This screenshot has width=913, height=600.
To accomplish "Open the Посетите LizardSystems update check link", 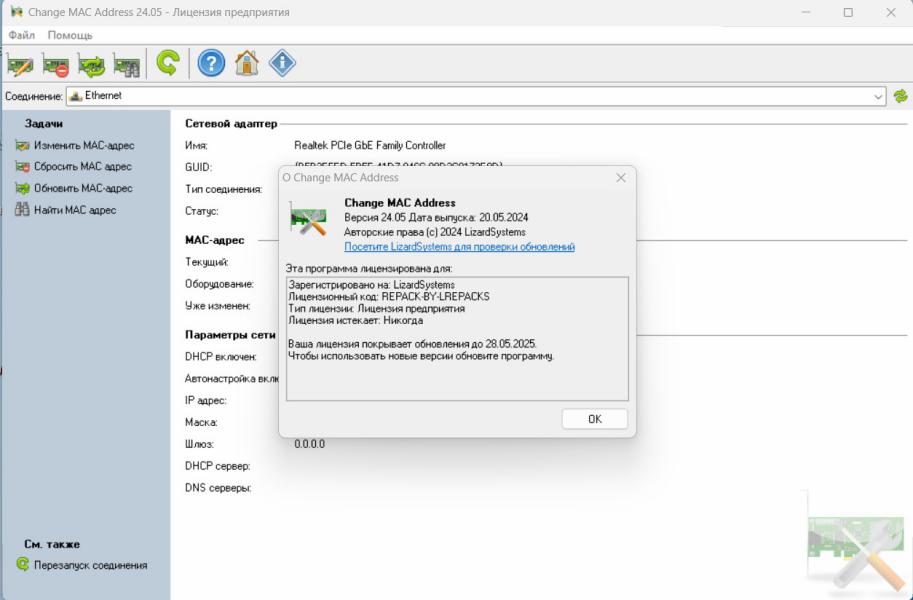I will point(459,247).
